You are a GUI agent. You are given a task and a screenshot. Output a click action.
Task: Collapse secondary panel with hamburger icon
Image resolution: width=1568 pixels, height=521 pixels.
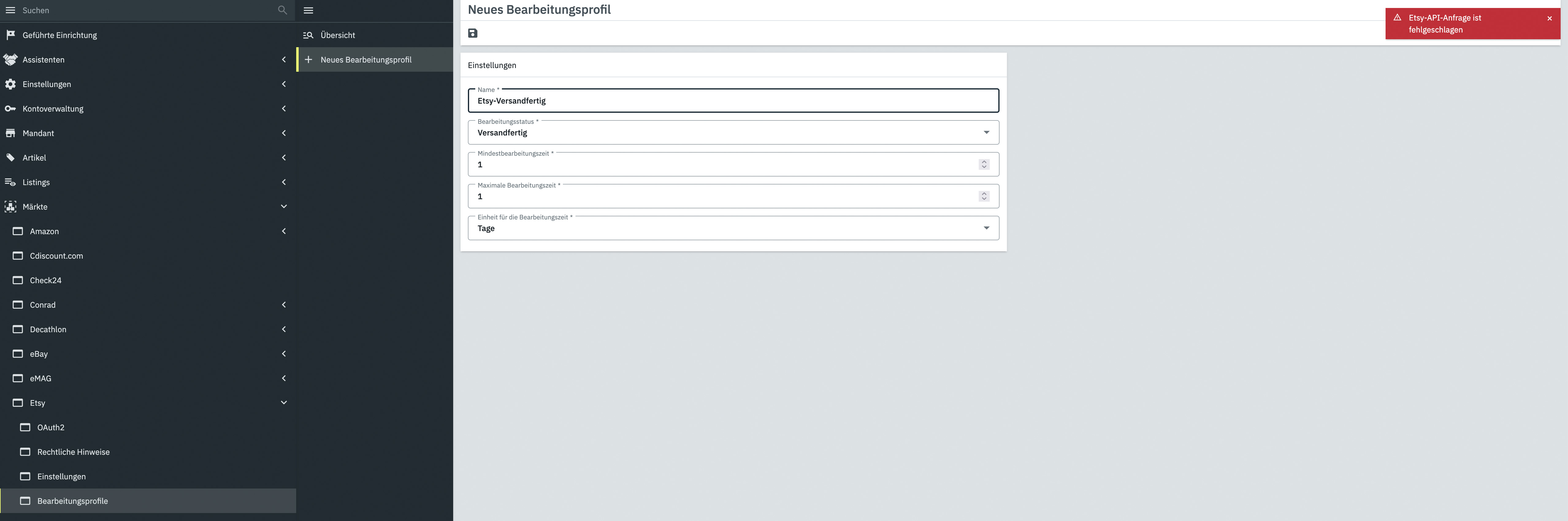(x=309, y=10)
